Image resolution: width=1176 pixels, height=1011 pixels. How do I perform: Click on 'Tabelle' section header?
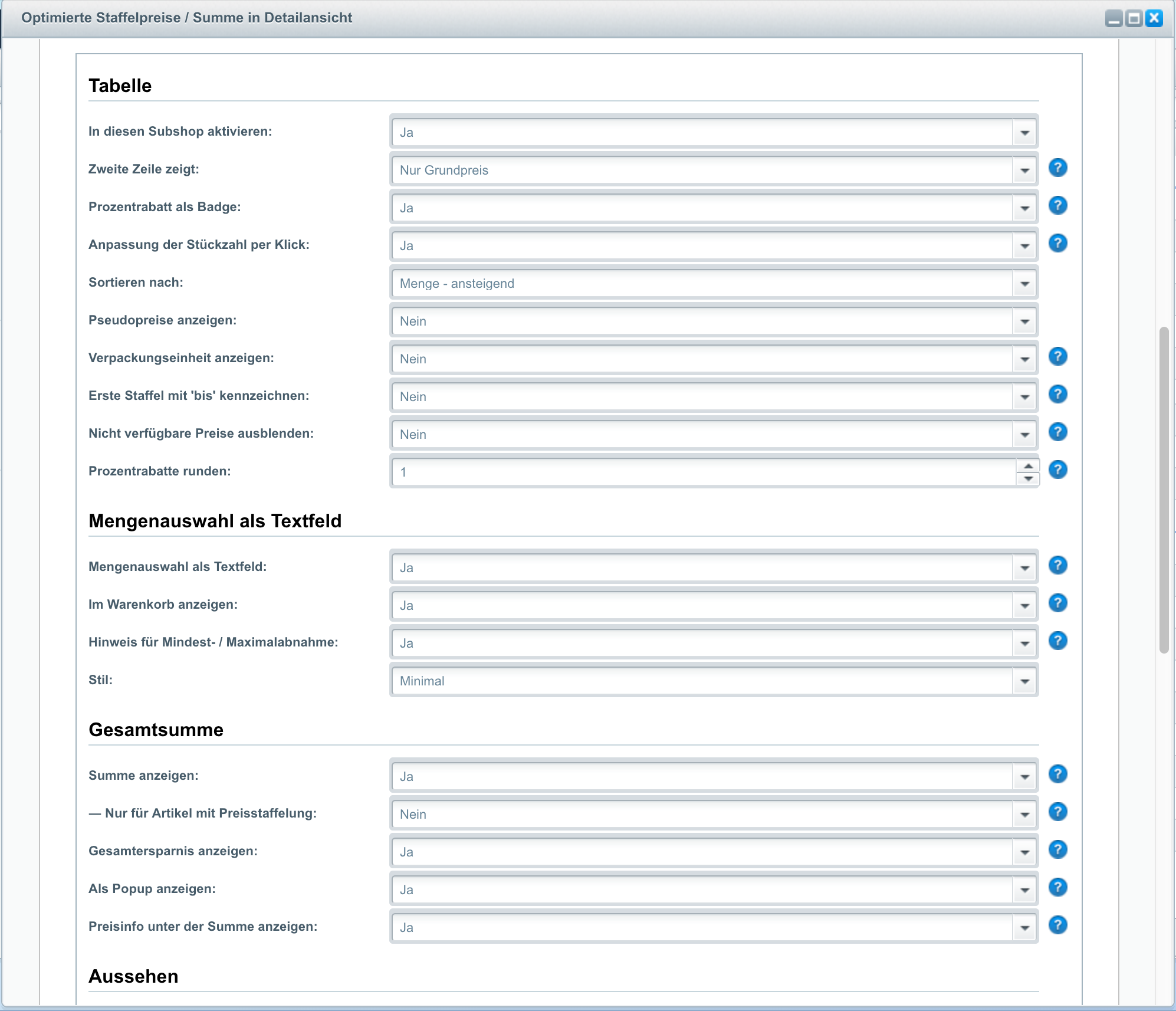pyautogui.click(x=120, y=86)
